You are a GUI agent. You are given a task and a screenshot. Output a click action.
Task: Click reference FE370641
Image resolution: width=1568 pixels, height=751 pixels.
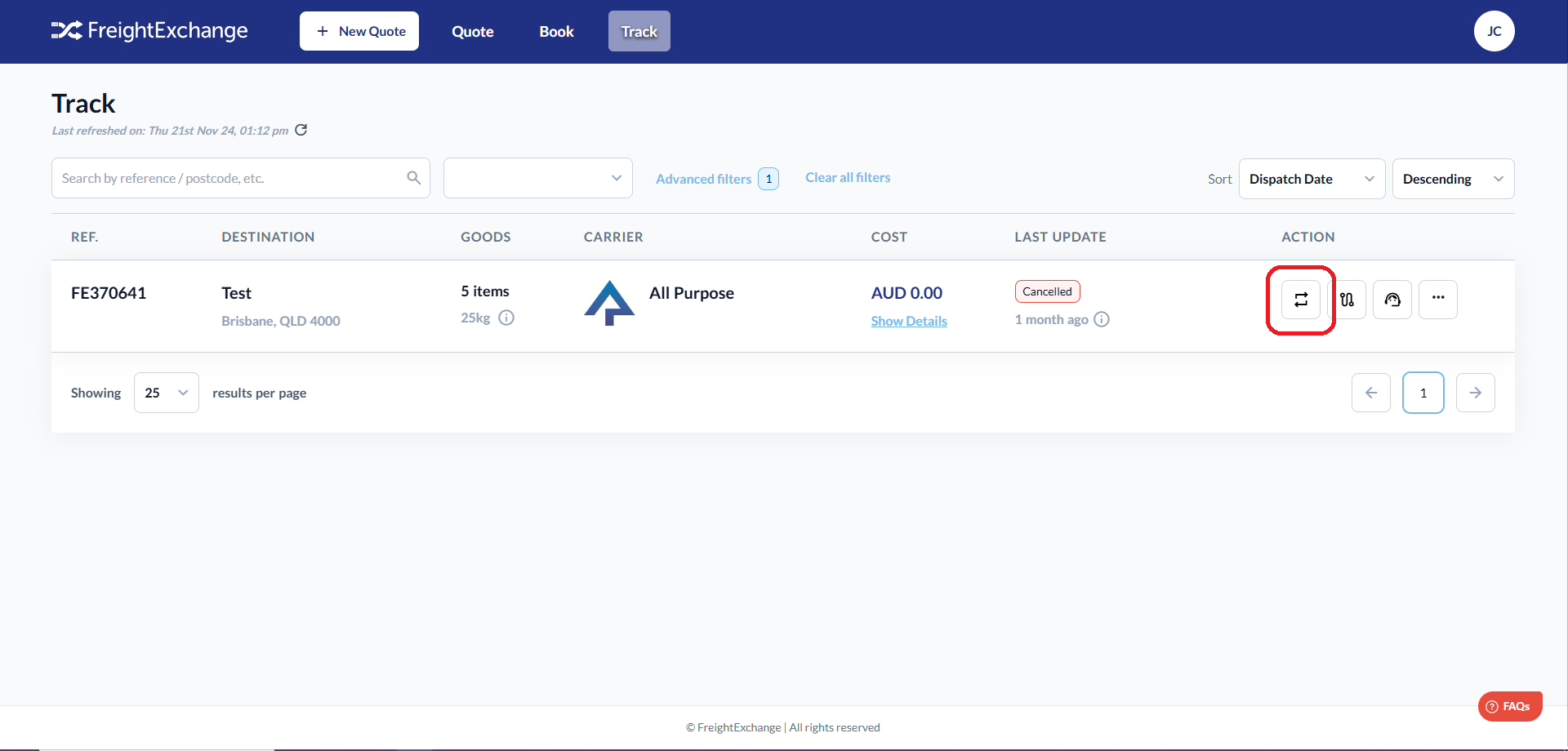coord(109,293)
